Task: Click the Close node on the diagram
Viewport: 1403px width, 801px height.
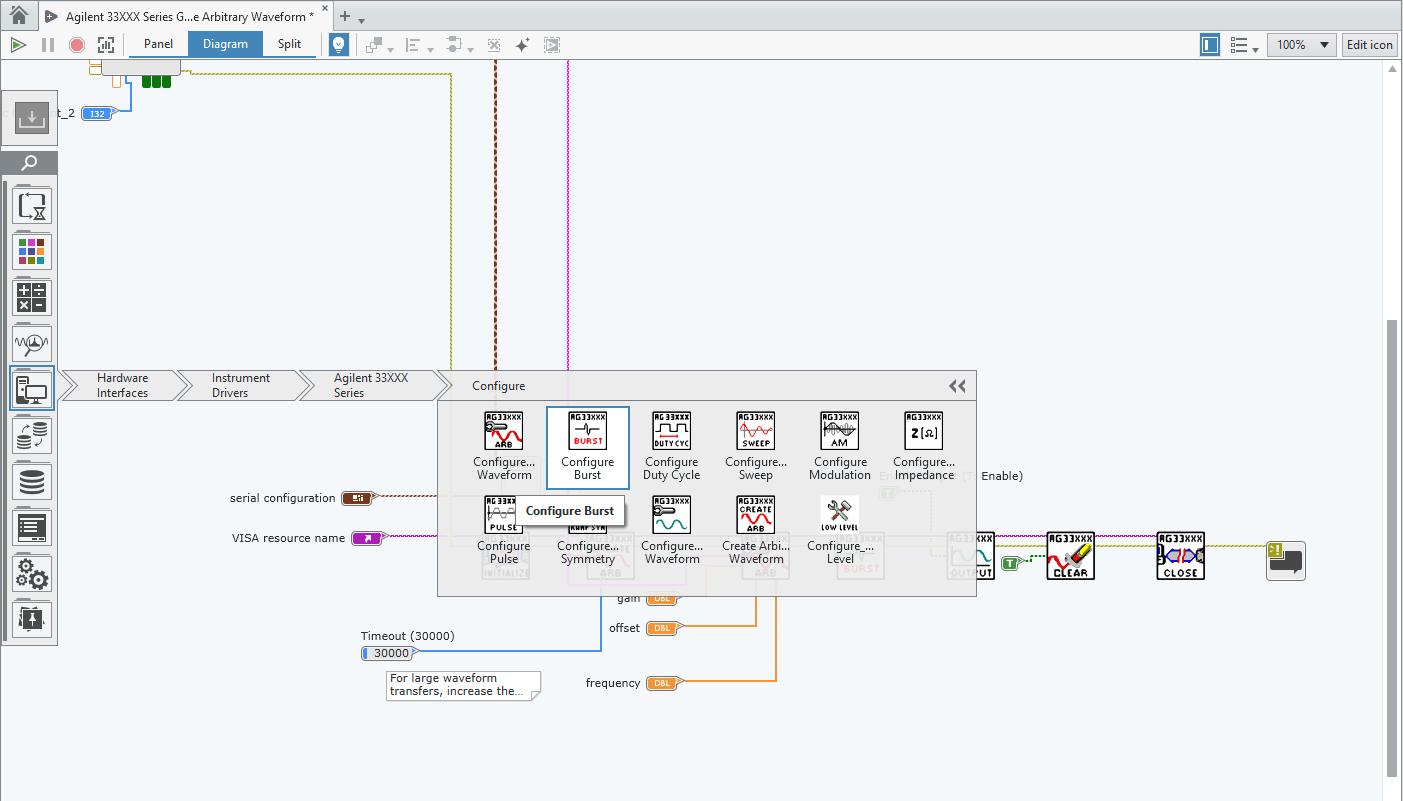Action: pyautogui.click(x=1180, y=555)
